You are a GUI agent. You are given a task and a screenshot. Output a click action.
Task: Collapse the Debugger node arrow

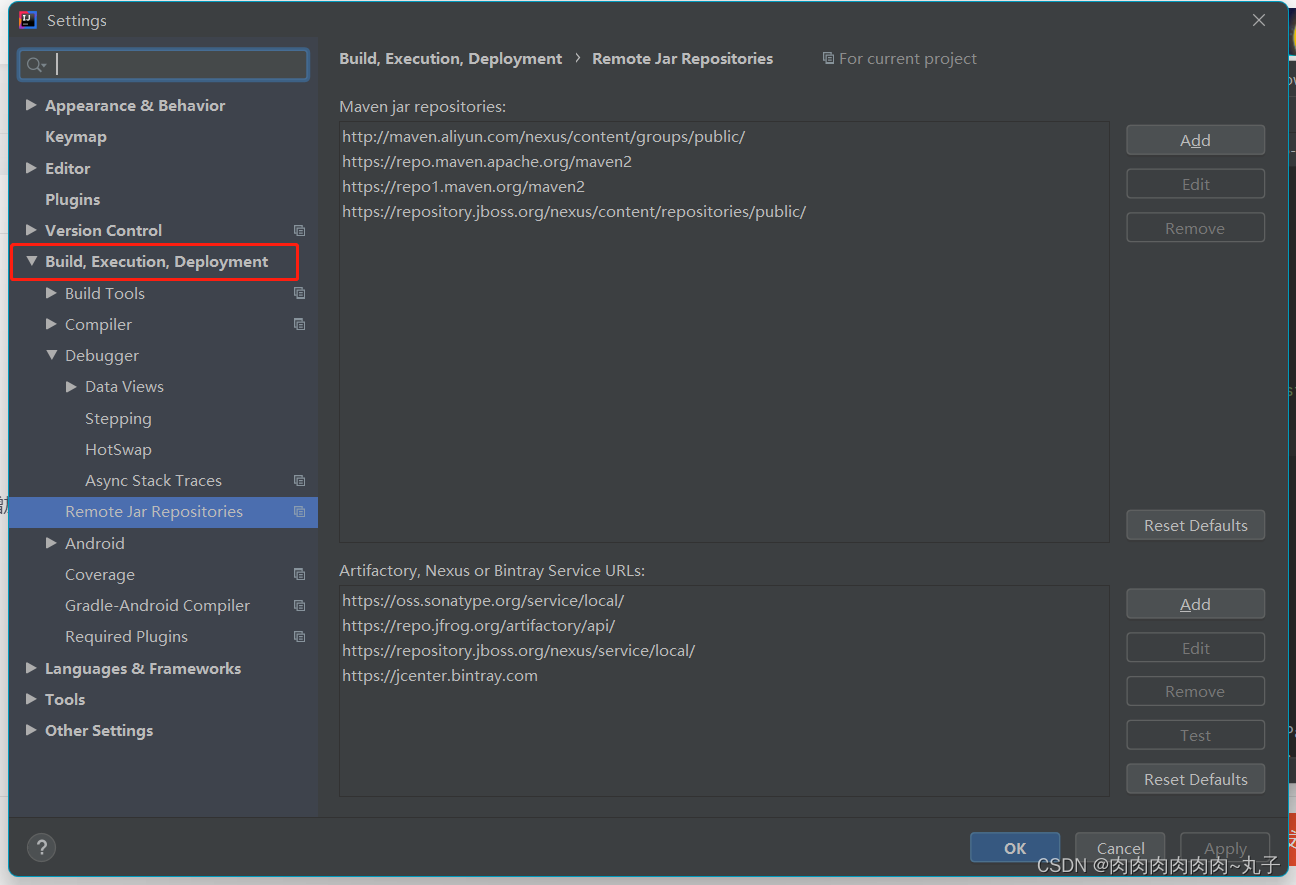51,355
